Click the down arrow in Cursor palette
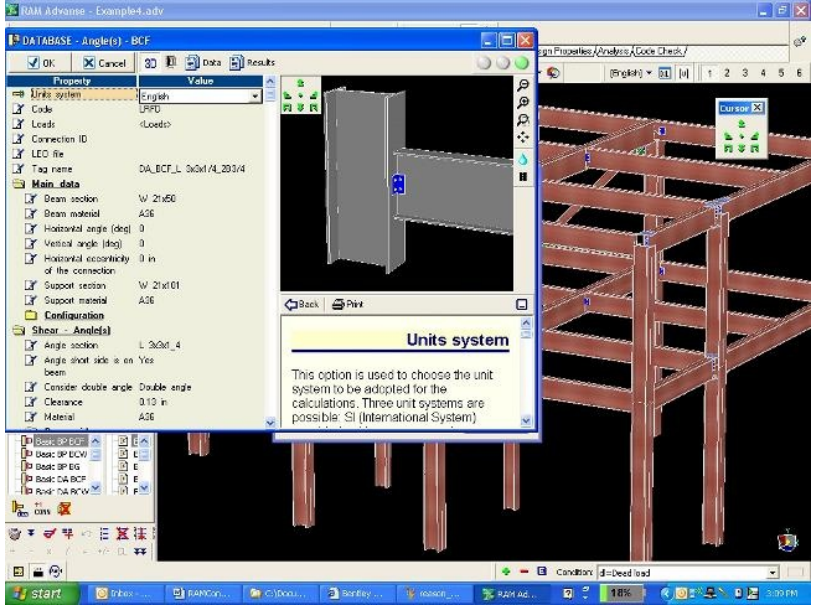 tap(742, 149)
